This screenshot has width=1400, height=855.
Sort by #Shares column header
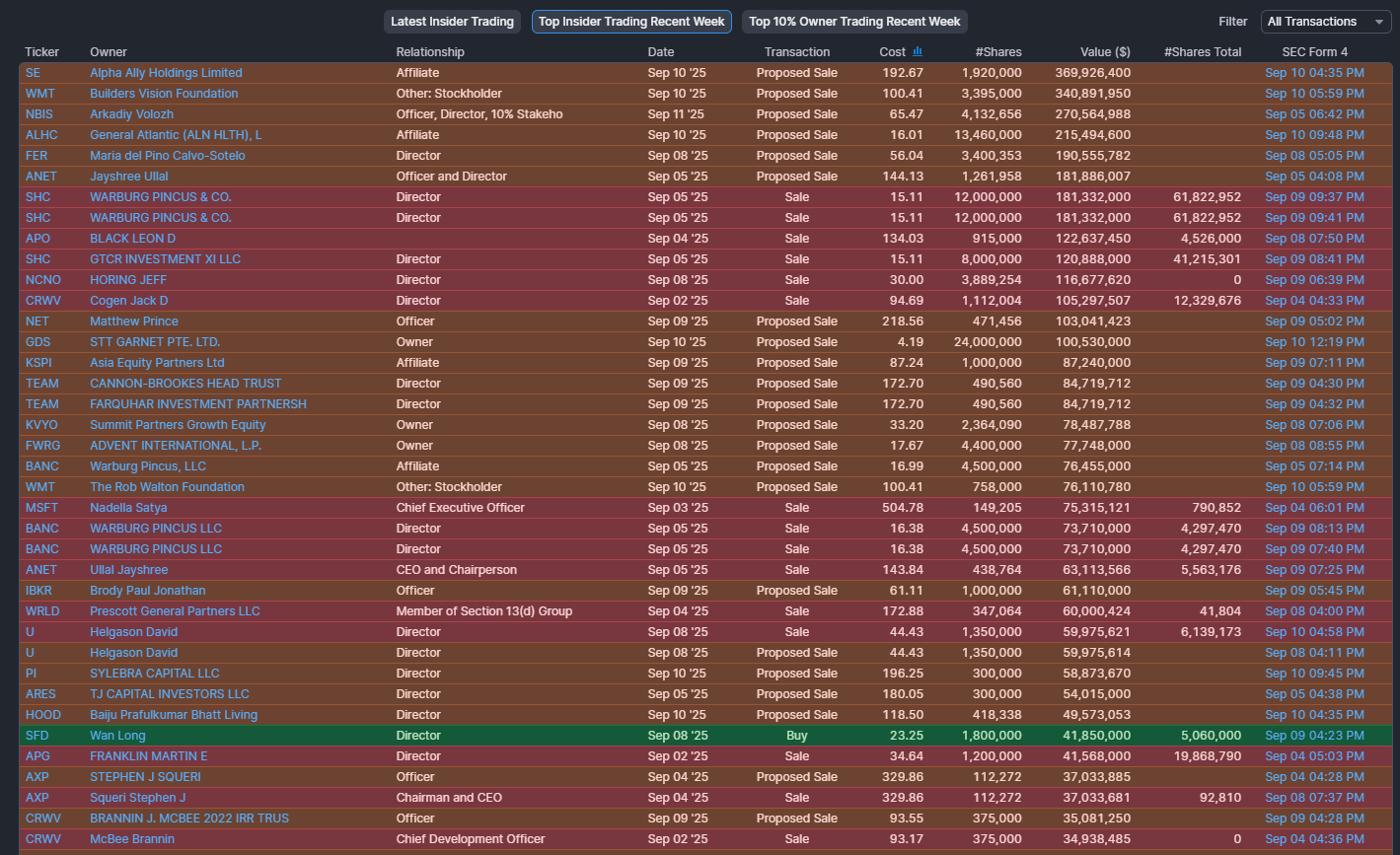click(998, 52)
